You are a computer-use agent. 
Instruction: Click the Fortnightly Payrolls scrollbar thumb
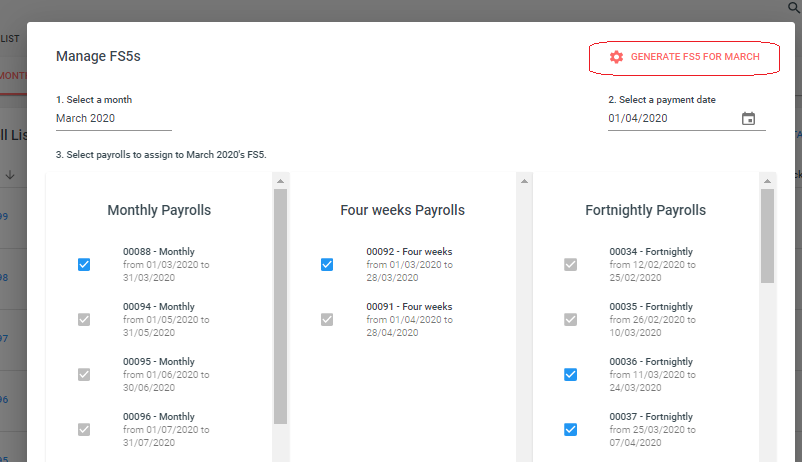(x=767, y=236)
